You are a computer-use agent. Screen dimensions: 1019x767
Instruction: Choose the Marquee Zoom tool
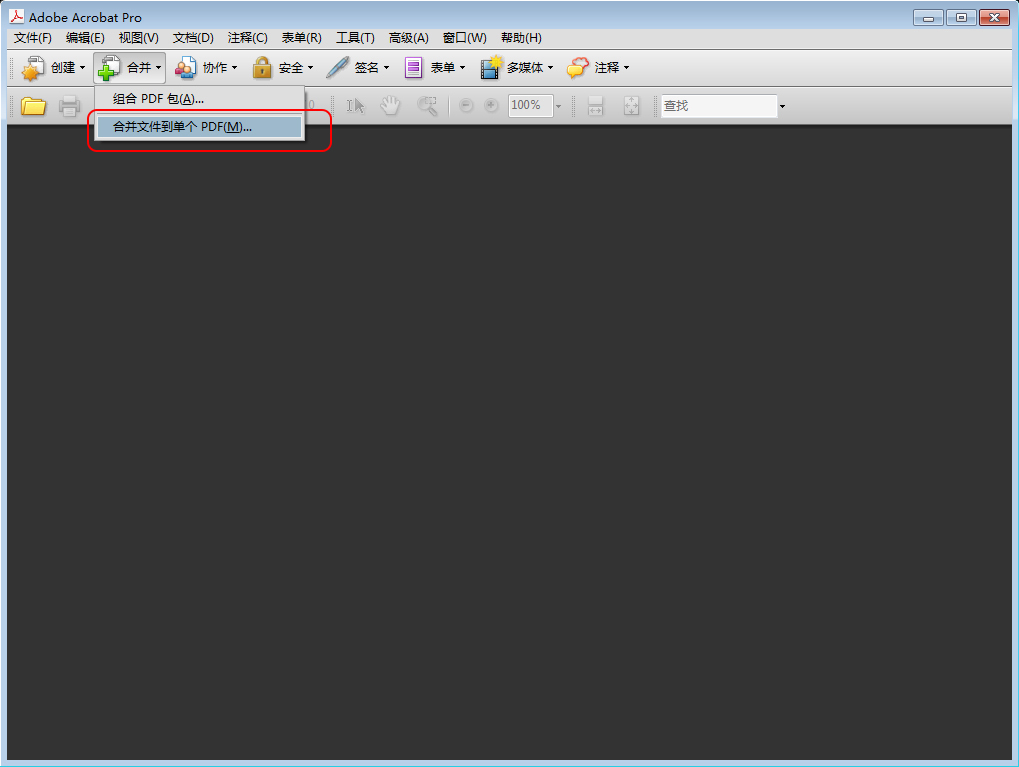point(427,105)
